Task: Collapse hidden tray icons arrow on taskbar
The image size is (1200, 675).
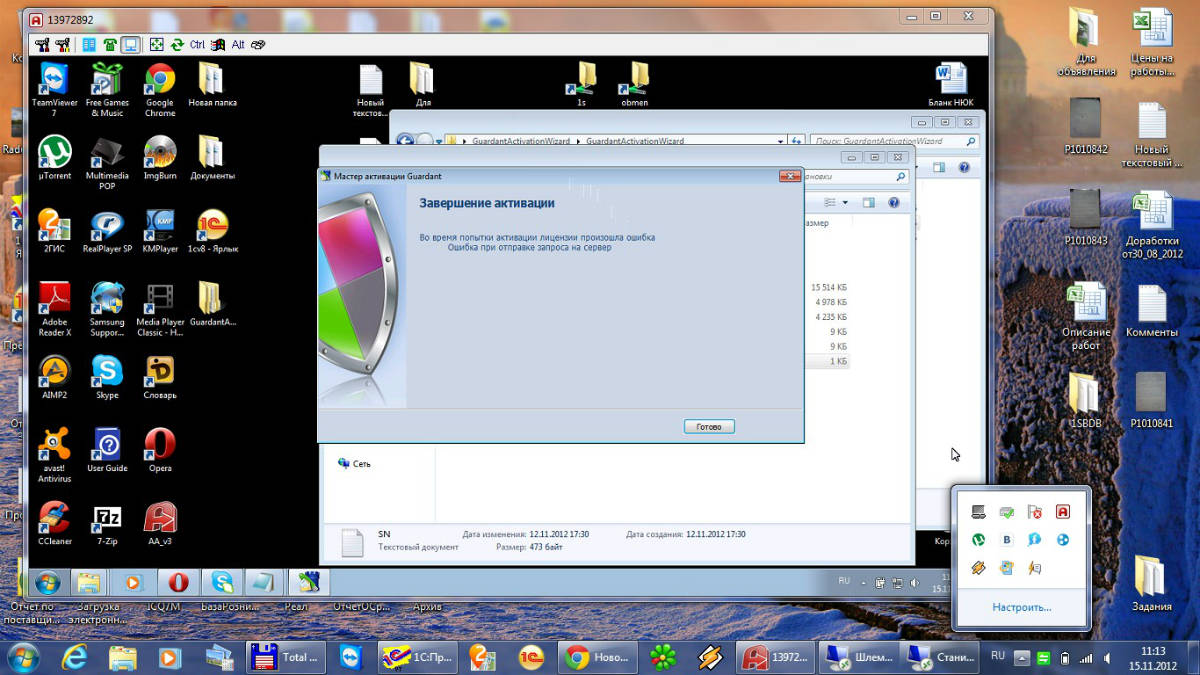Action: 1021,658
